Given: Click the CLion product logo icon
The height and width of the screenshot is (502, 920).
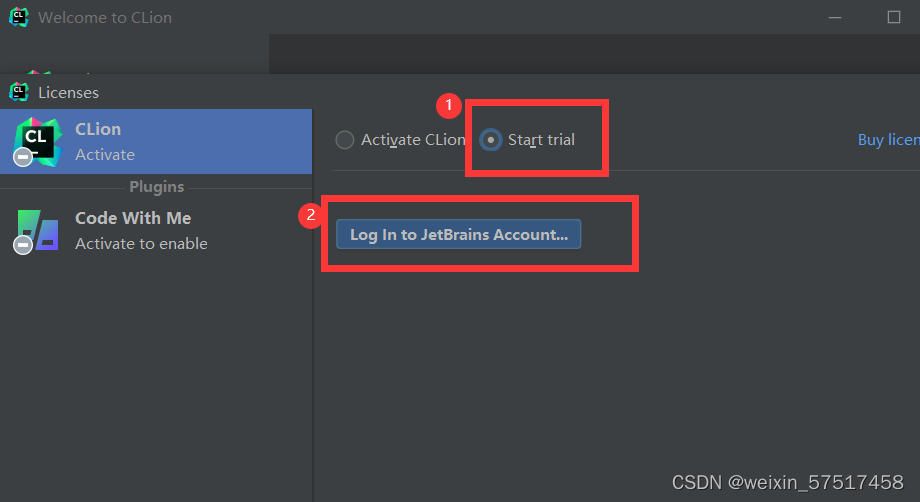Looking at the screenshot, I should pyautogui.click(x=38, y=142).
